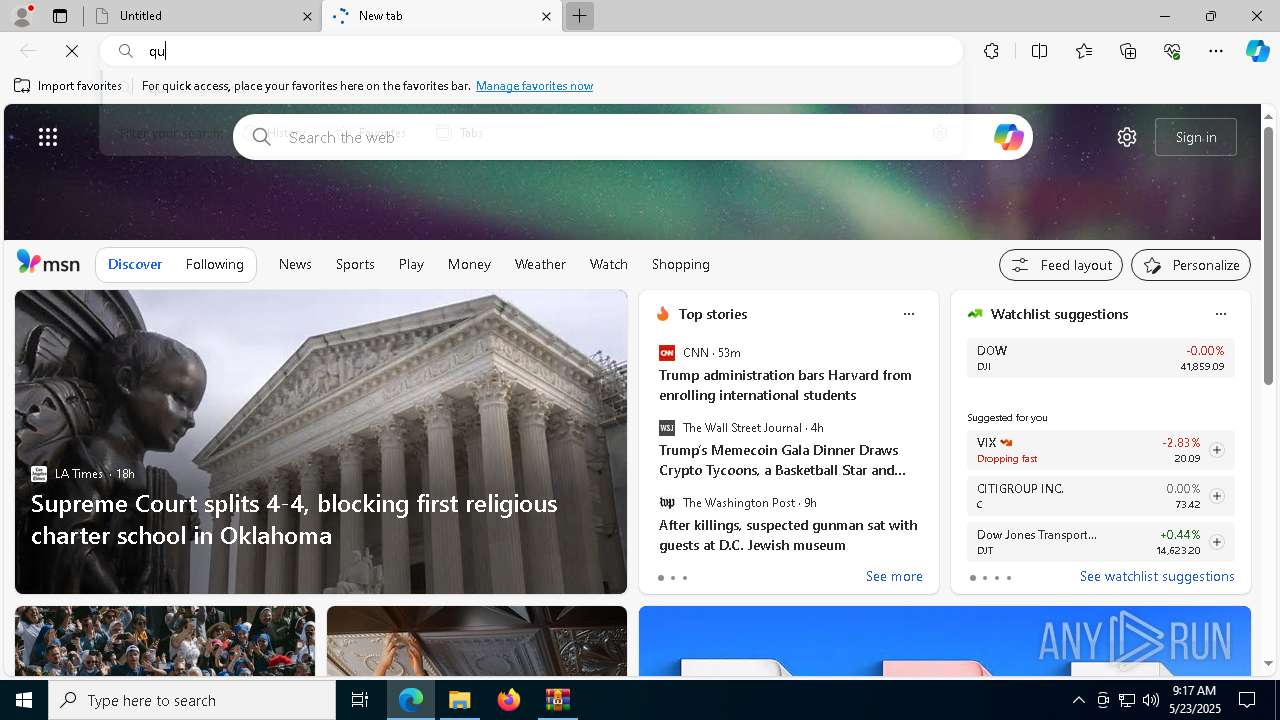1280x720 pixels.
Task: Open Supreme Court charter school article
Action: [x=294, y=519]
